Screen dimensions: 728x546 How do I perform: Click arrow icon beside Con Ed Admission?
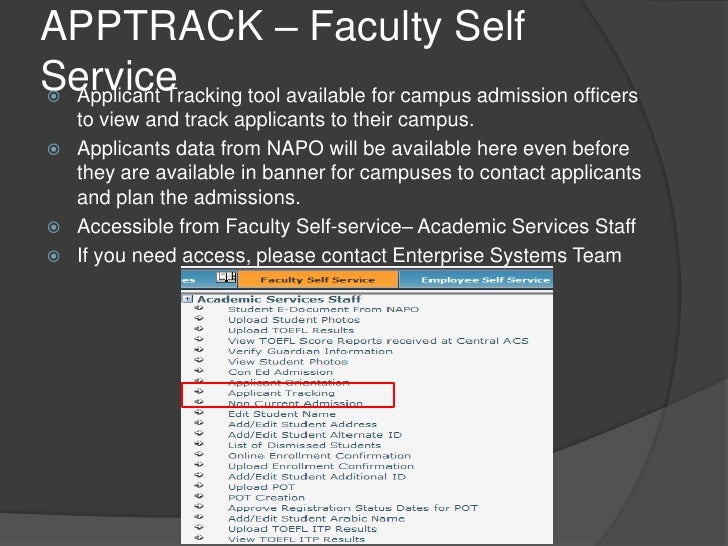coord(199,370)
